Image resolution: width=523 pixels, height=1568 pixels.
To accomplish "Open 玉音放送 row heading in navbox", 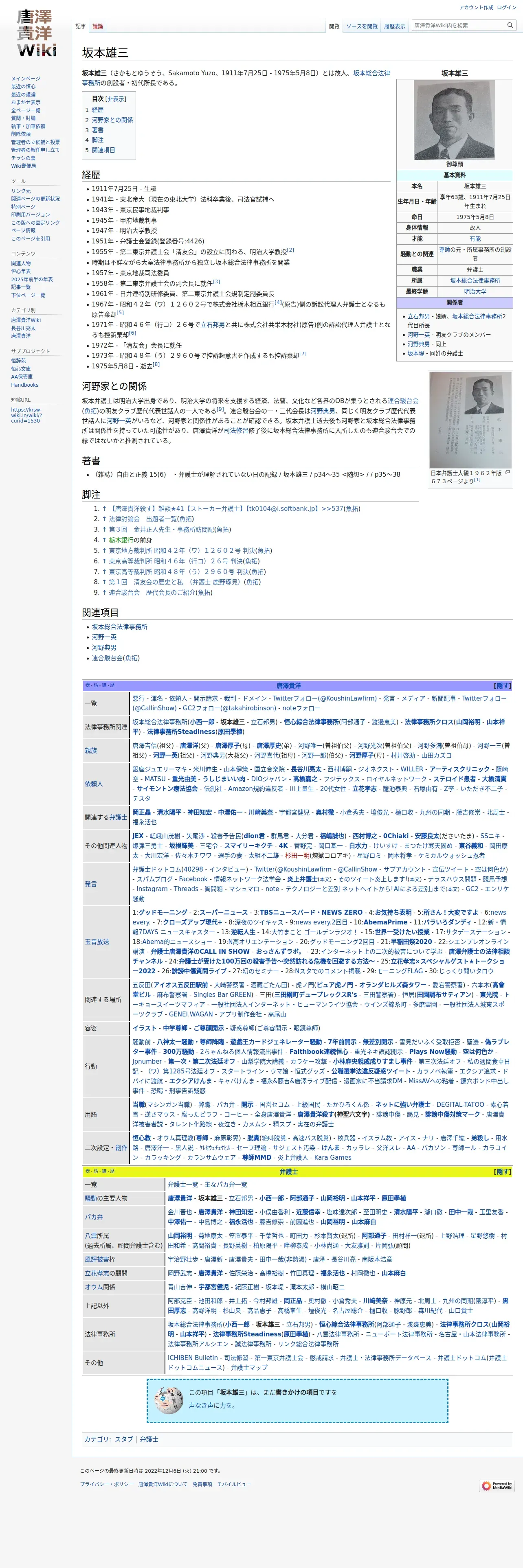I will coord(97,942).
